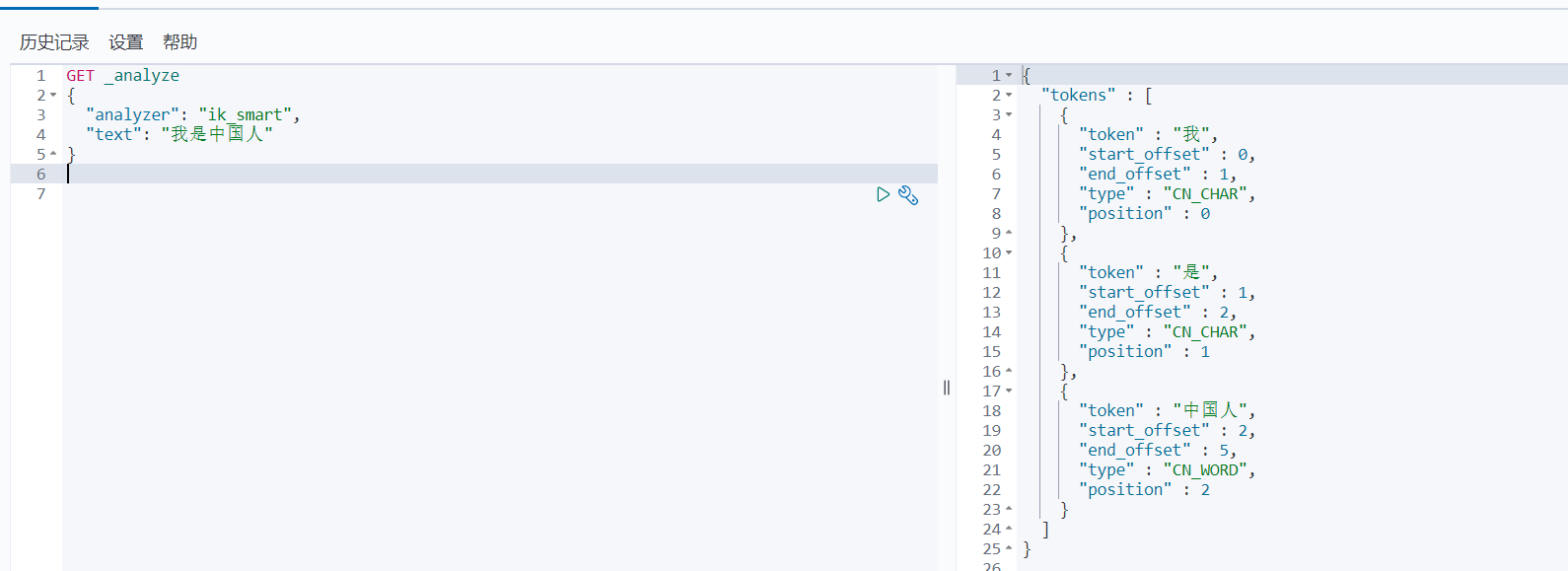
Task: Place cursor on empty editor line 7
Action: [500, 193]
